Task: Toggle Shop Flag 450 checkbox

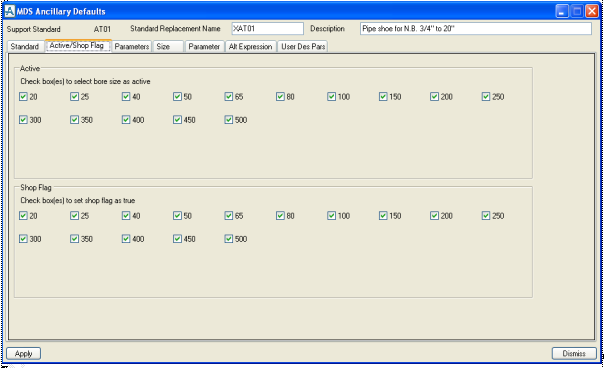Action: tap(177, 239)
